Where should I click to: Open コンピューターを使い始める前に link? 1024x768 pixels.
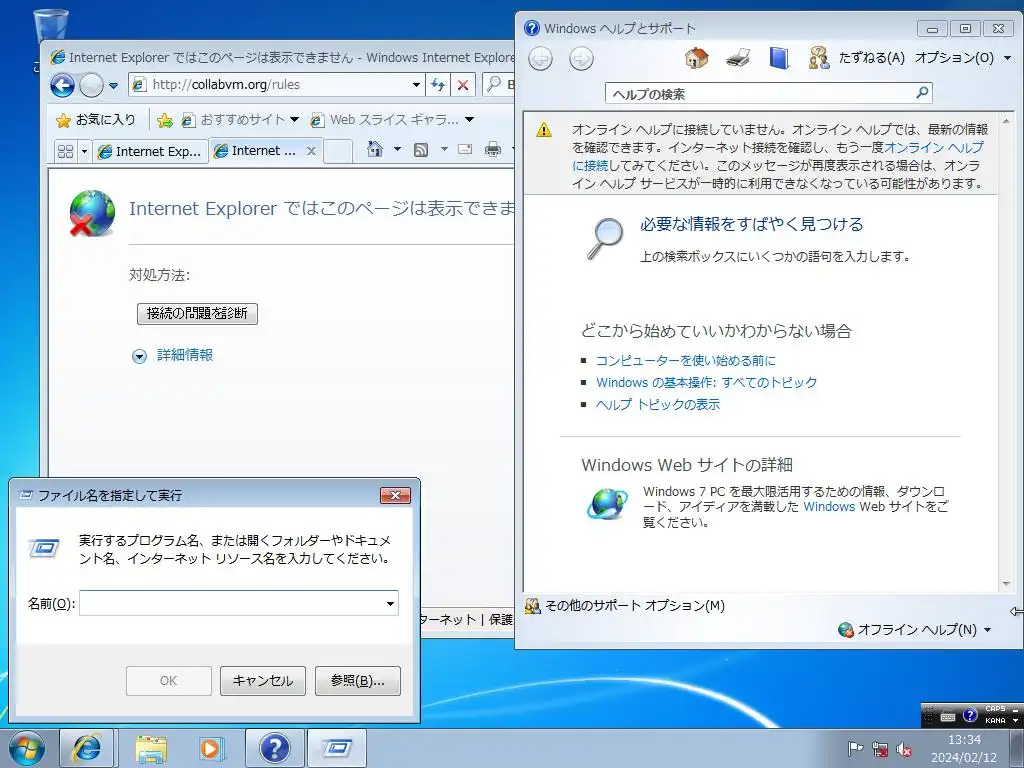(685, 360)
